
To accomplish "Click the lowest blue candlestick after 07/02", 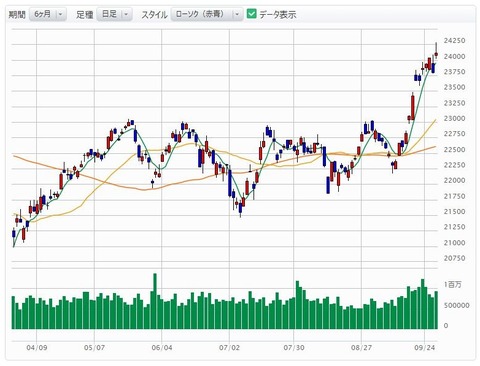I will 240,208.
